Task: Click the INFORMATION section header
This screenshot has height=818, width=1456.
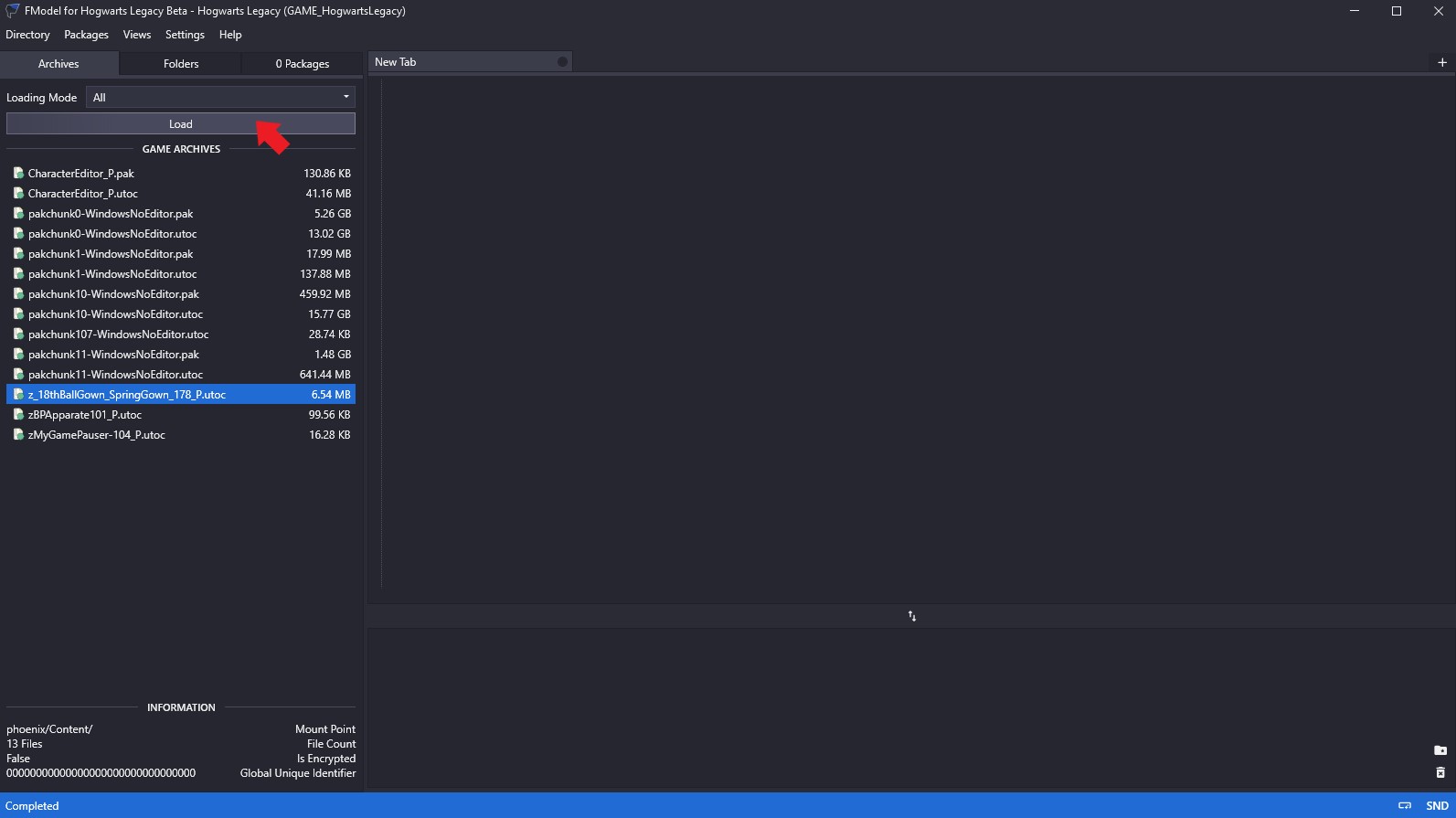Action: 181,707
